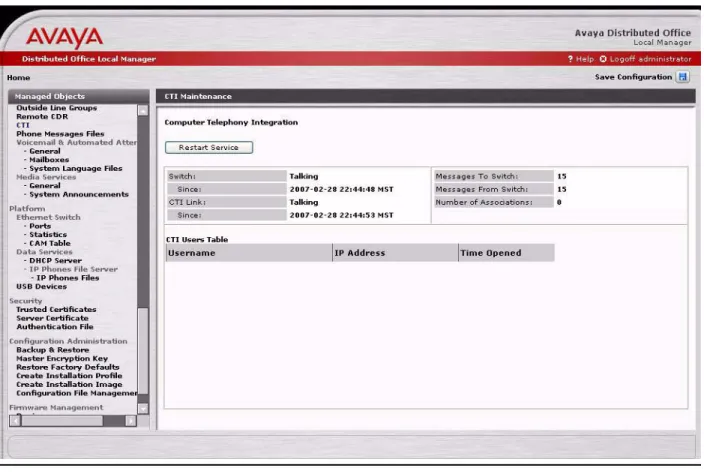Click the IP Address column header
This screenshot has width=704, height=474.
[395, 253]
